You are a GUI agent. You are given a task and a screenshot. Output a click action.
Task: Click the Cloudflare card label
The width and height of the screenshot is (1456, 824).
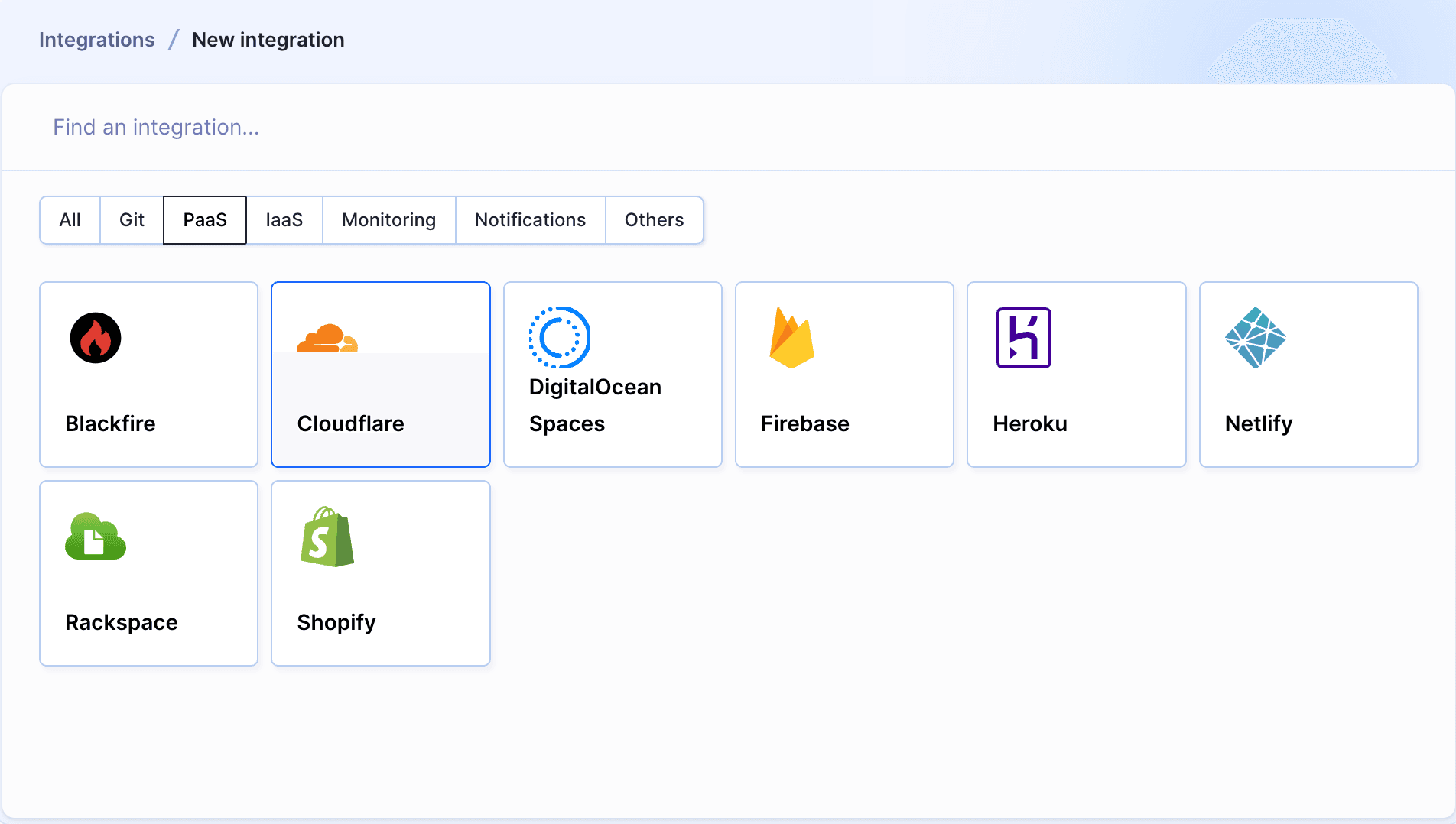click(351, 423)
